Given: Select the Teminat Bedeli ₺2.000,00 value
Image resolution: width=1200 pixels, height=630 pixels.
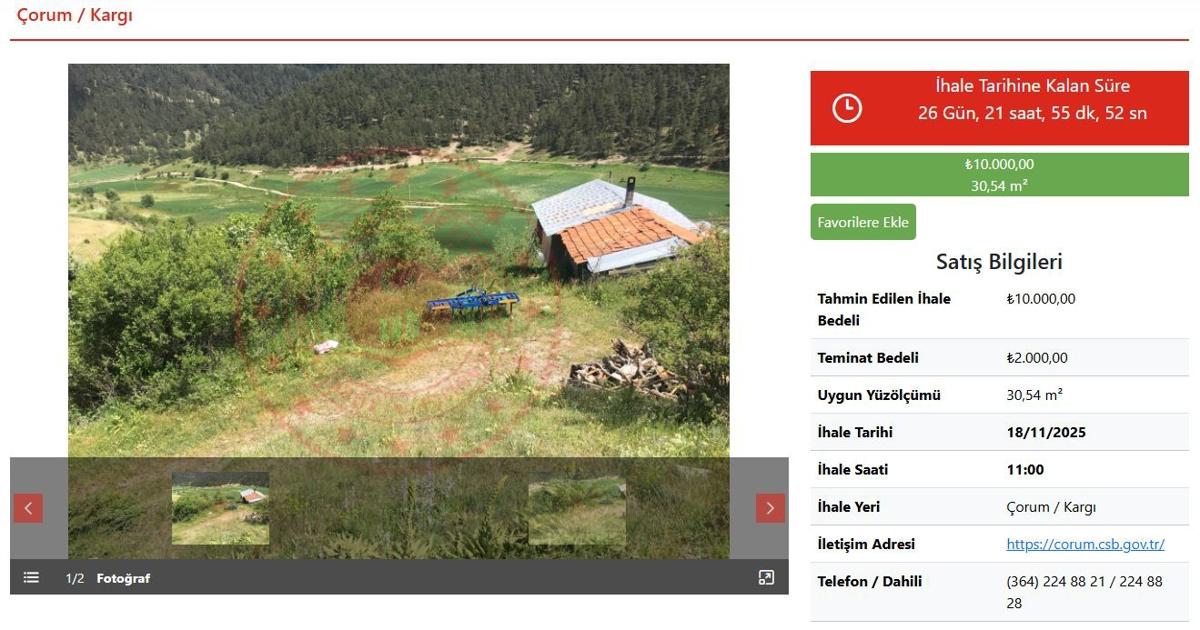Looking at the screenshot, I should pyautogui.click(x=1037, y=358).
